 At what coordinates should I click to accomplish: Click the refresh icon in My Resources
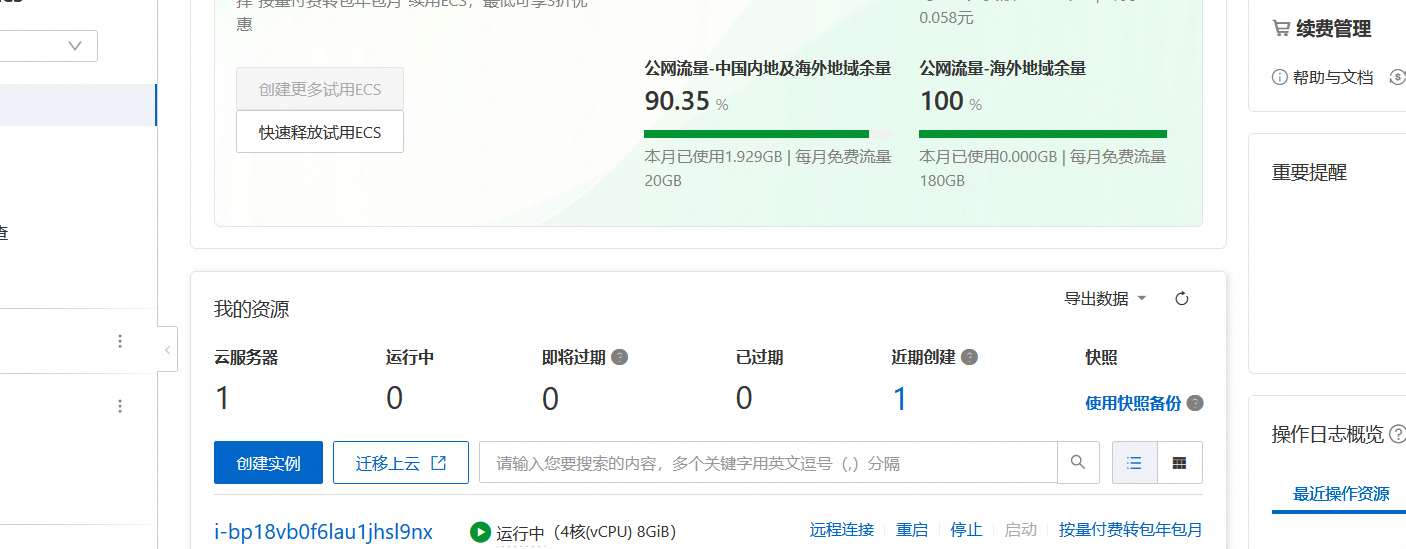click(x=1182, y=299)
